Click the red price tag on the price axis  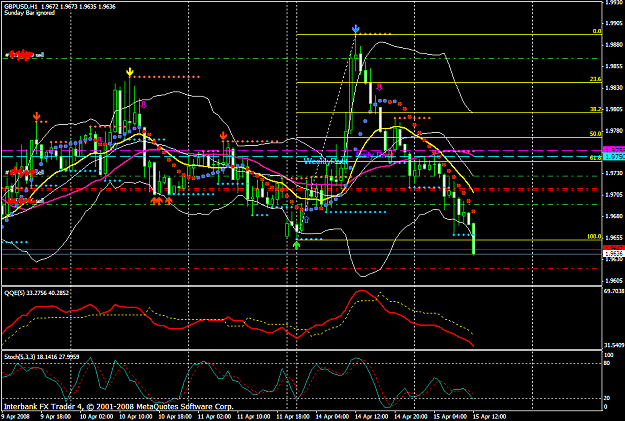coord(614,248)
